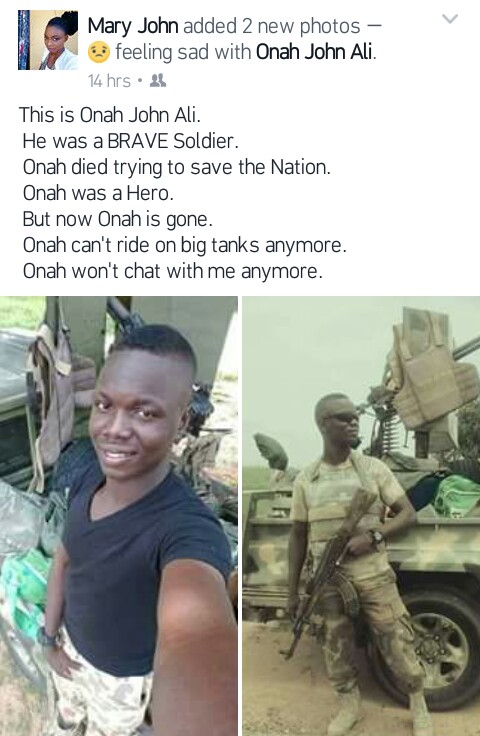Open the Mary John profile name link
The height and width of the screenshot is (736, 480).
133,26
